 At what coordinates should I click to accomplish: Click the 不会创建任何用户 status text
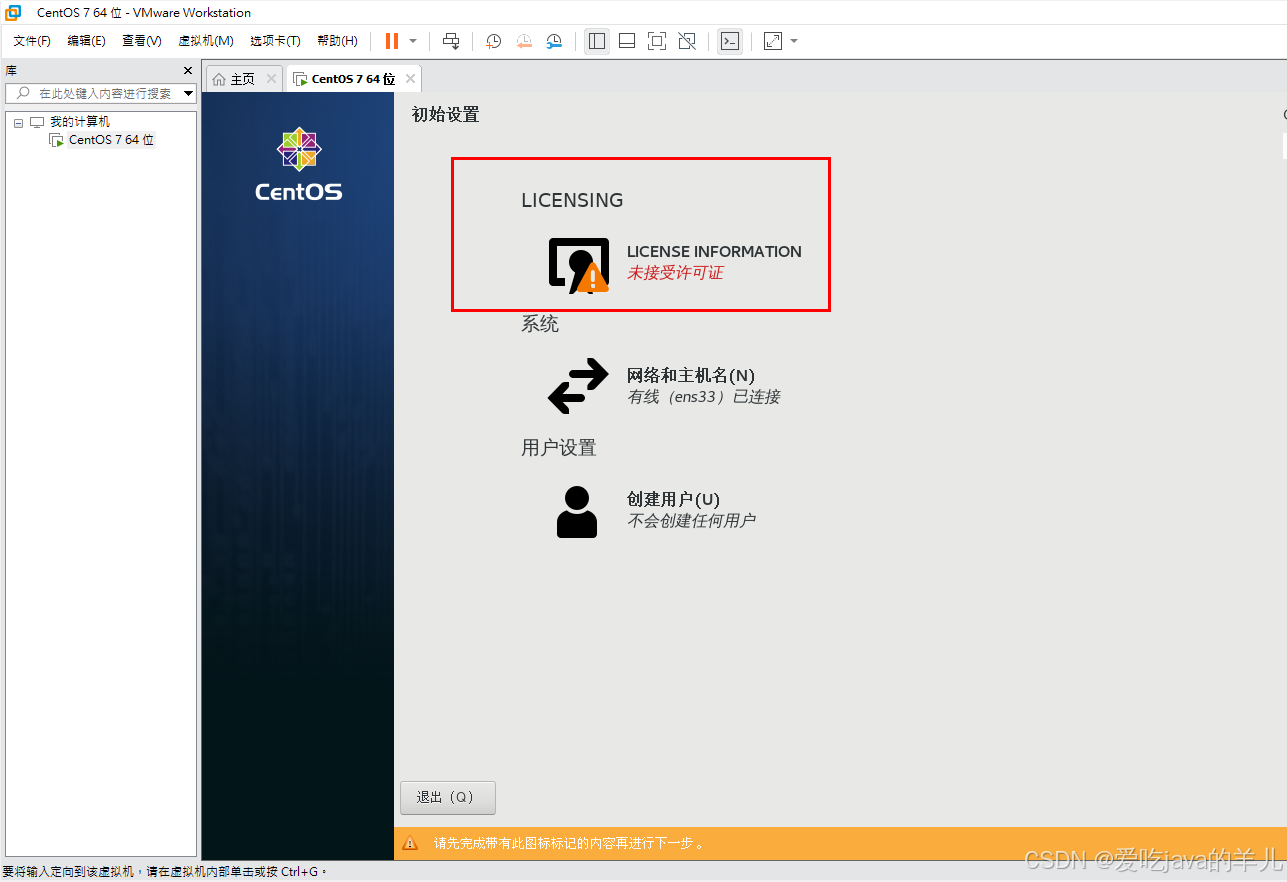tap(691, 521)
